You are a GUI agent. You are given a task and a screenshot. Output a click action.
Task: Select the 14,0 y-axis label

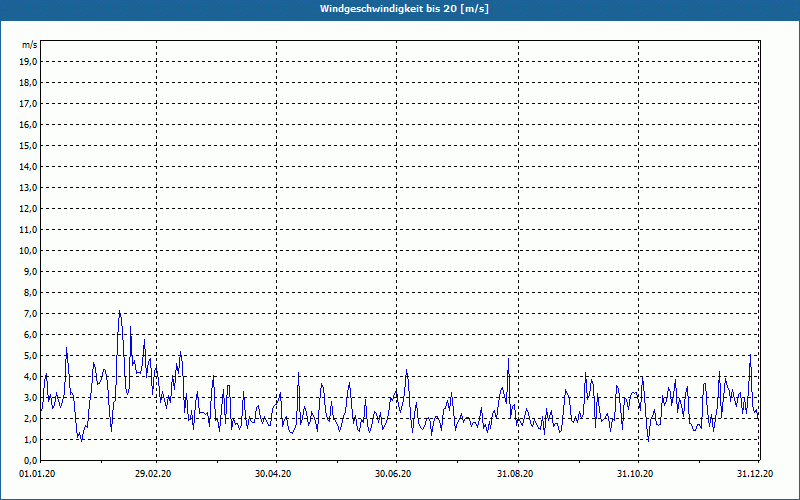coord(29,166)
